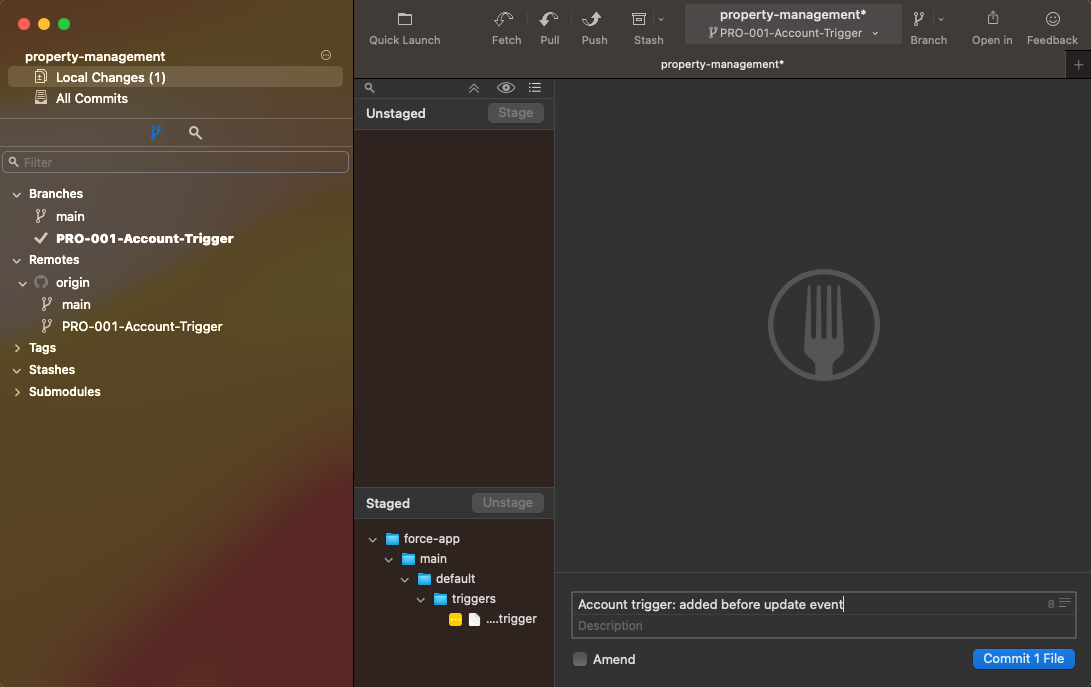Collapse the Stashes section
This screenshot has height=687, width=1091.
(x=17, y=370)
